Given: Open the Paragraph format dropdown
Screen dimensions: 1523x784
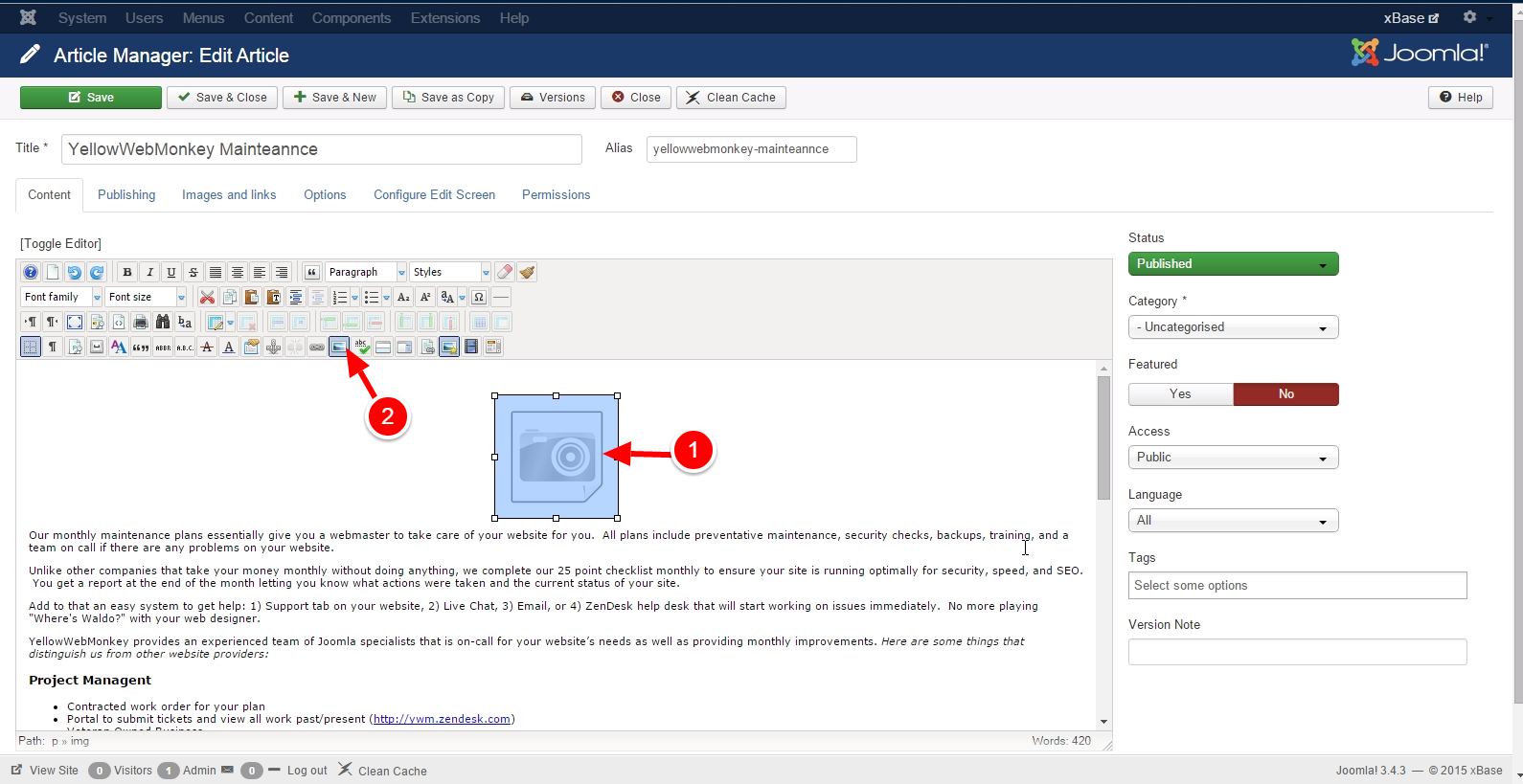Looking at the screenshot, I should pyautogui.click(x=366, y=272).
